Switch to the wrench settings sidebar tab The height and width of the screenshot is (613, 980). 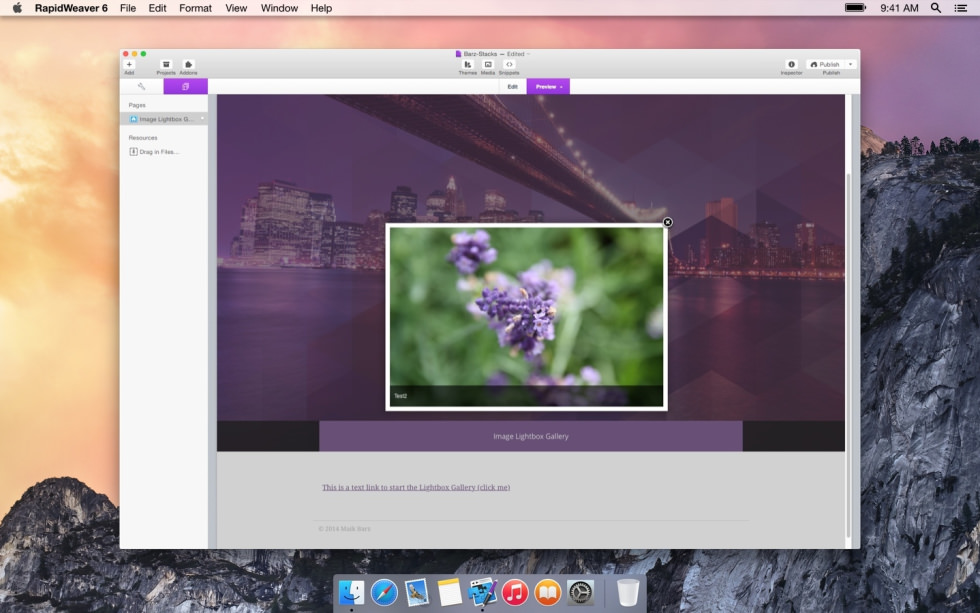click(141, 86)
